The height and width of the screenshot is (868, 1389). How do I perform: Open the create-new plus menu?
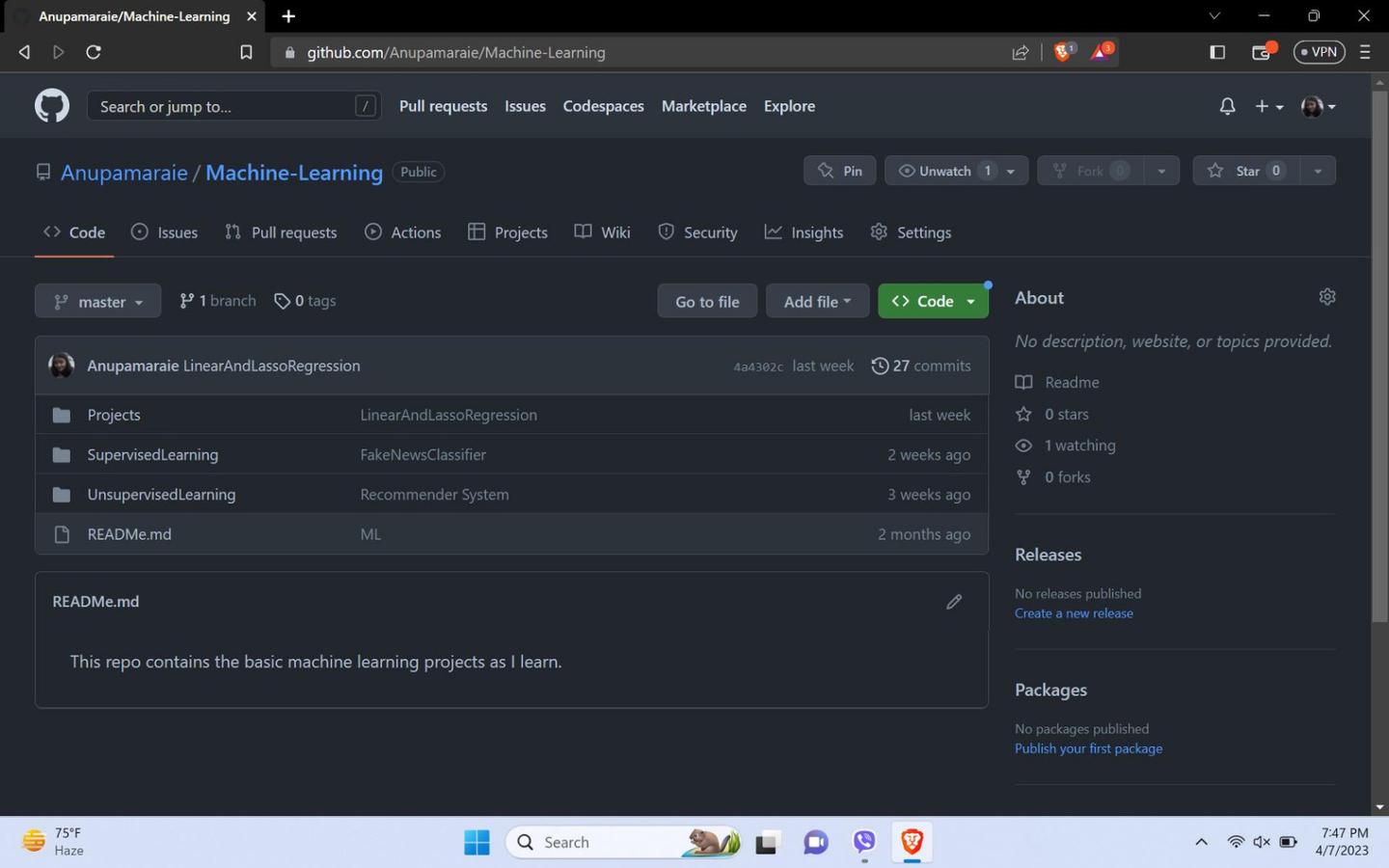tap(1268, 106)
